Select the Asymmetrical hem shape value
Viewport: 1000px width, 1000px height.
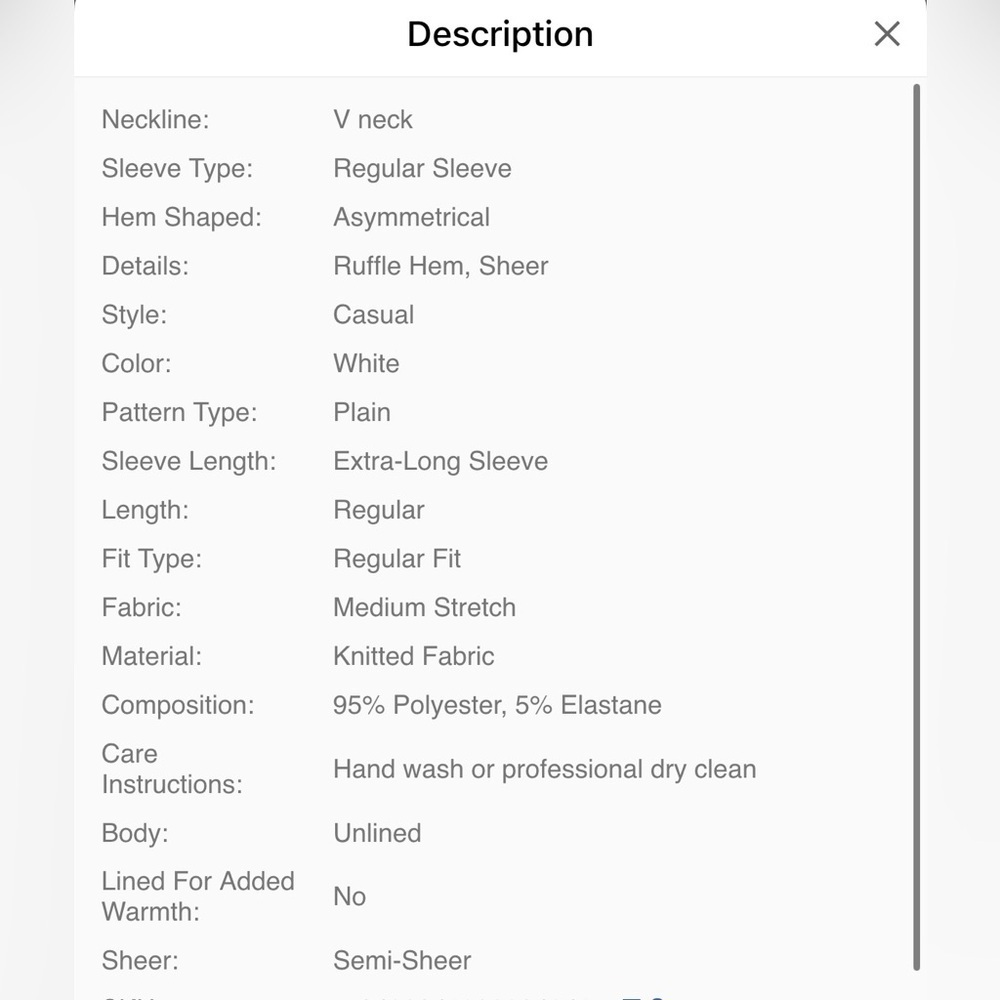click(x=411, y=217)
